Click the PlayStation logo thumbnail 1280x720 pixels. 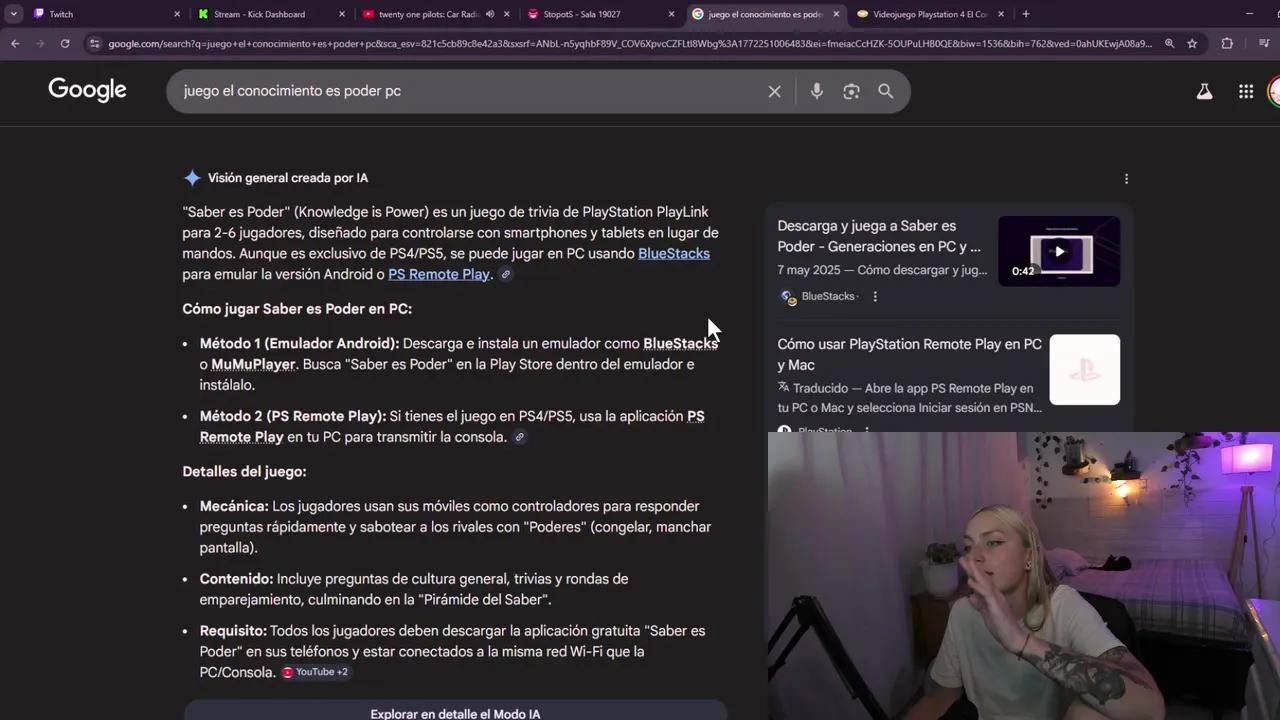pyautogui.click(x=1085, y=369)
